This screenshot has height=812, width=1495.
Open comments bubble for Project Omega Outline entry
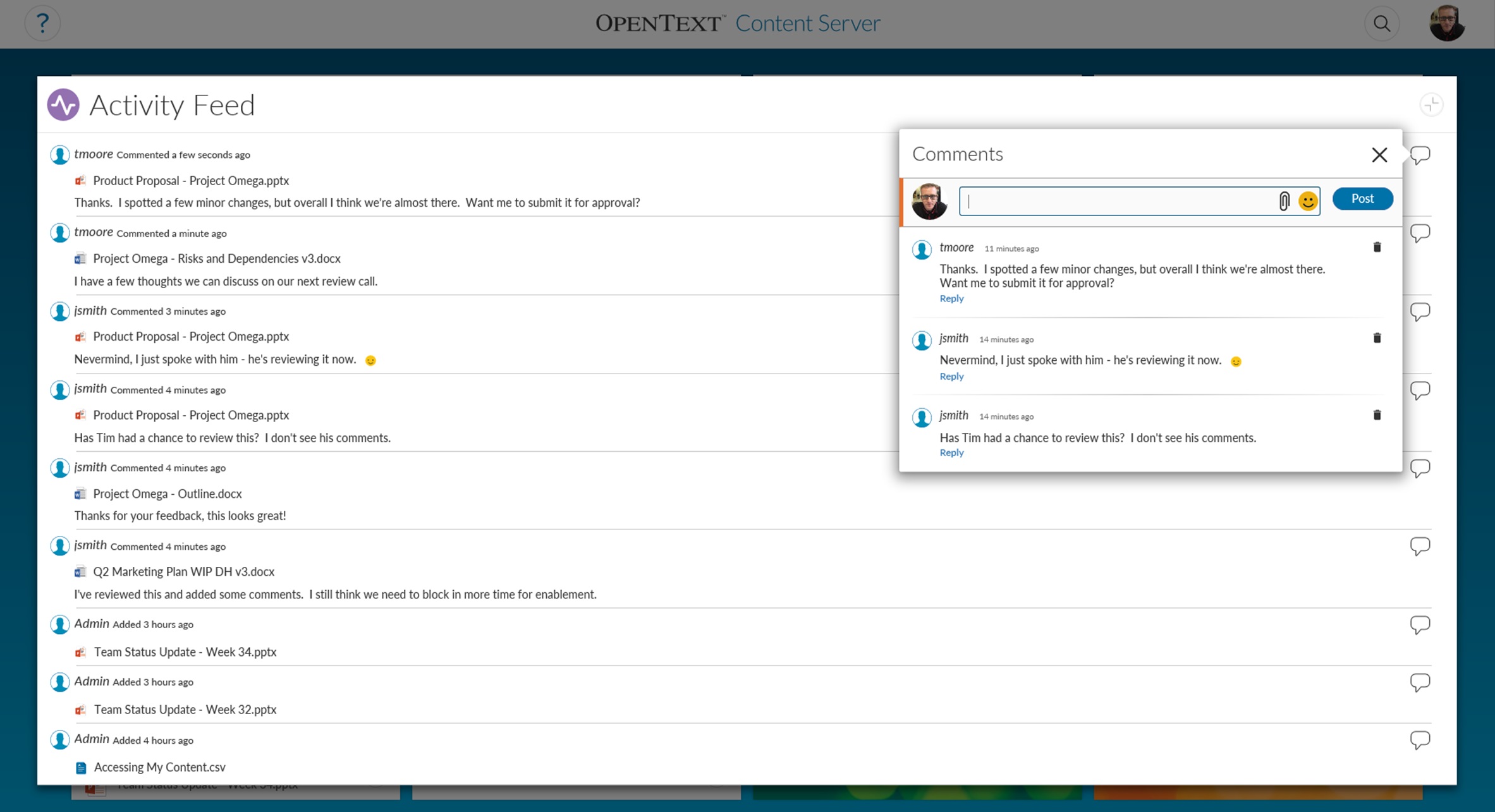pyautogui.click(x=1420, y=468)
